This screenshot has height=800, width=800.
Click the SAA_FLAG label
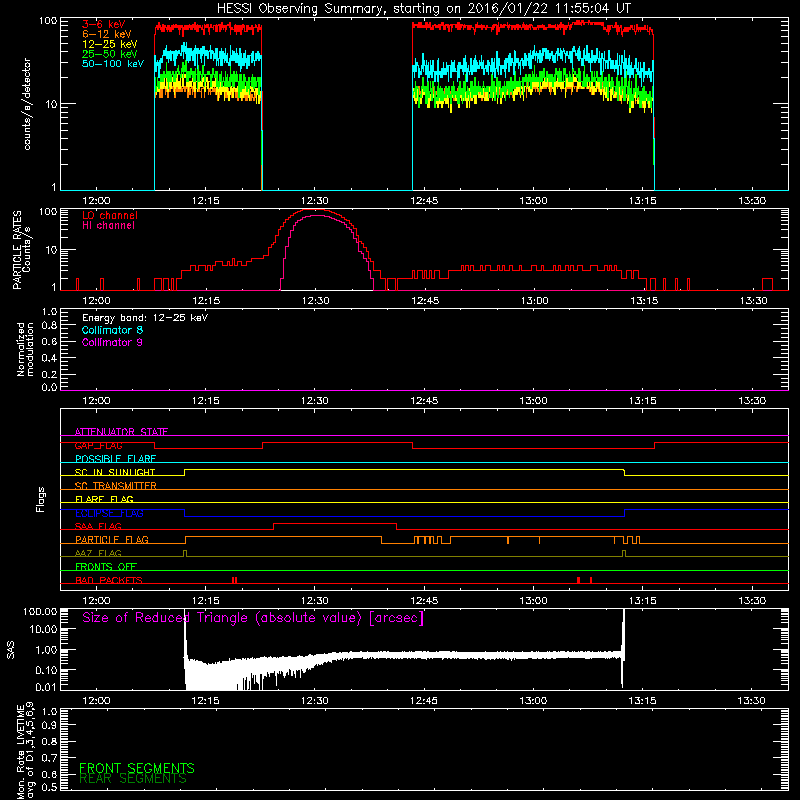[x=98, y=526]
